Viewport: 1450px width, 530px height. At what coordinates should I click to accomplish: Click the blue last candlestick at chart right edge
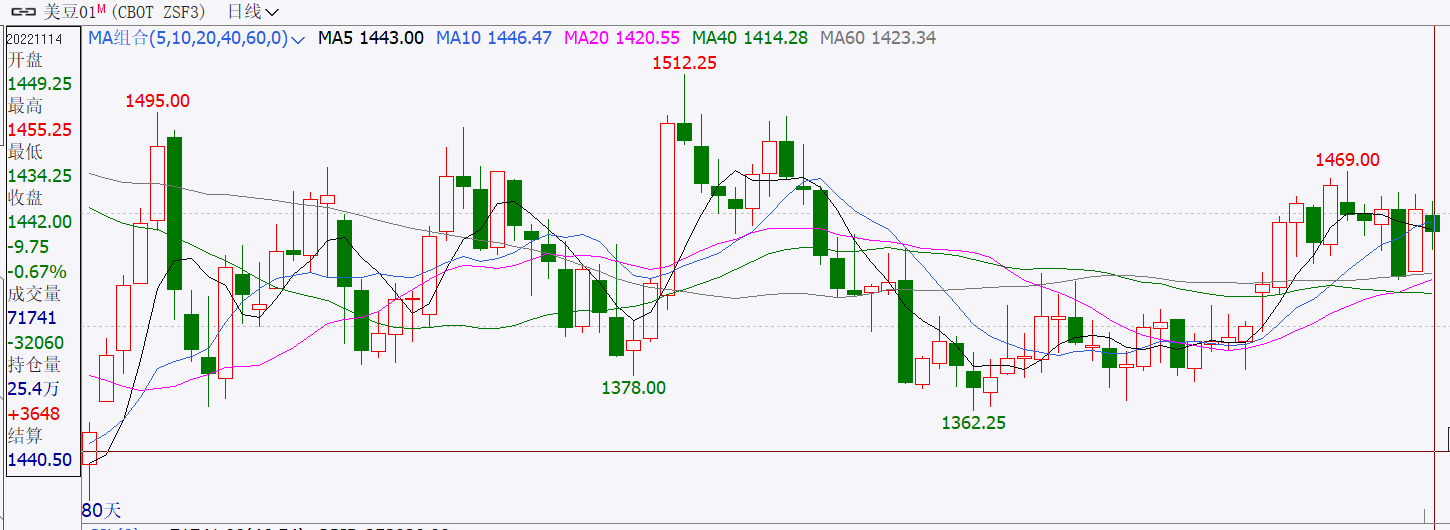[1432, 223]
